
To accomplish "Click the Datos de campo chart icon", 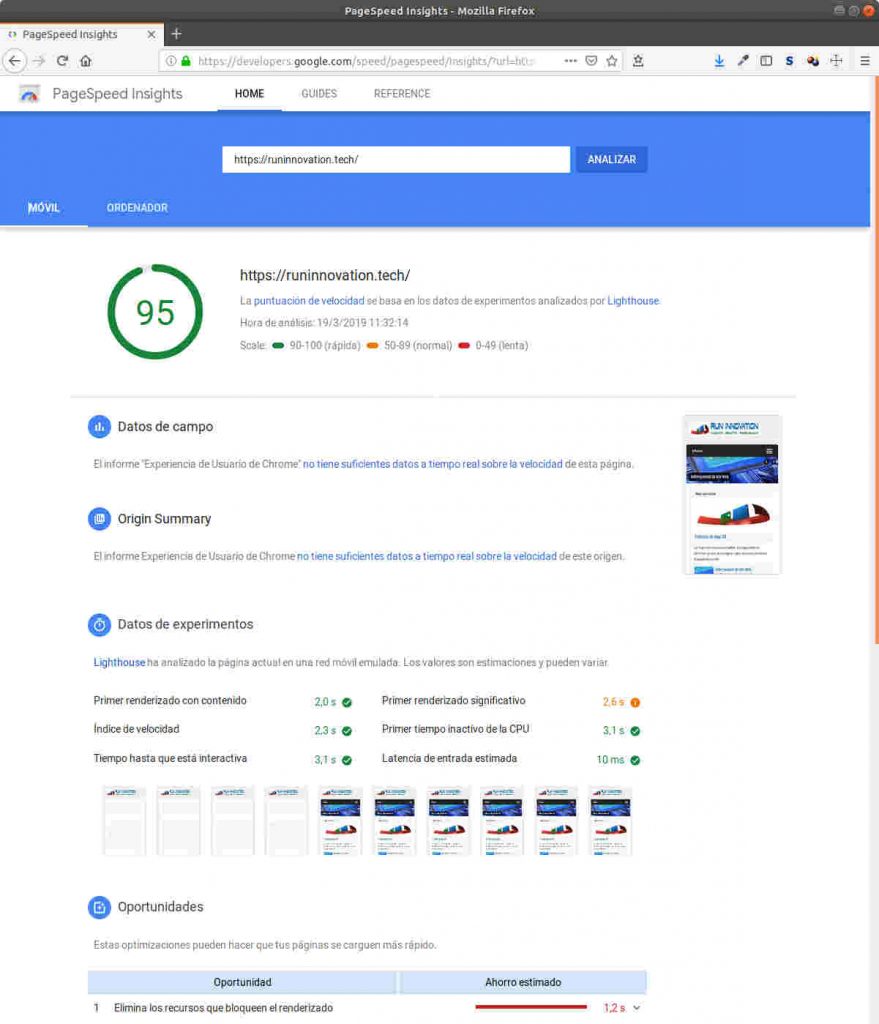I will [x=99, y=426].
